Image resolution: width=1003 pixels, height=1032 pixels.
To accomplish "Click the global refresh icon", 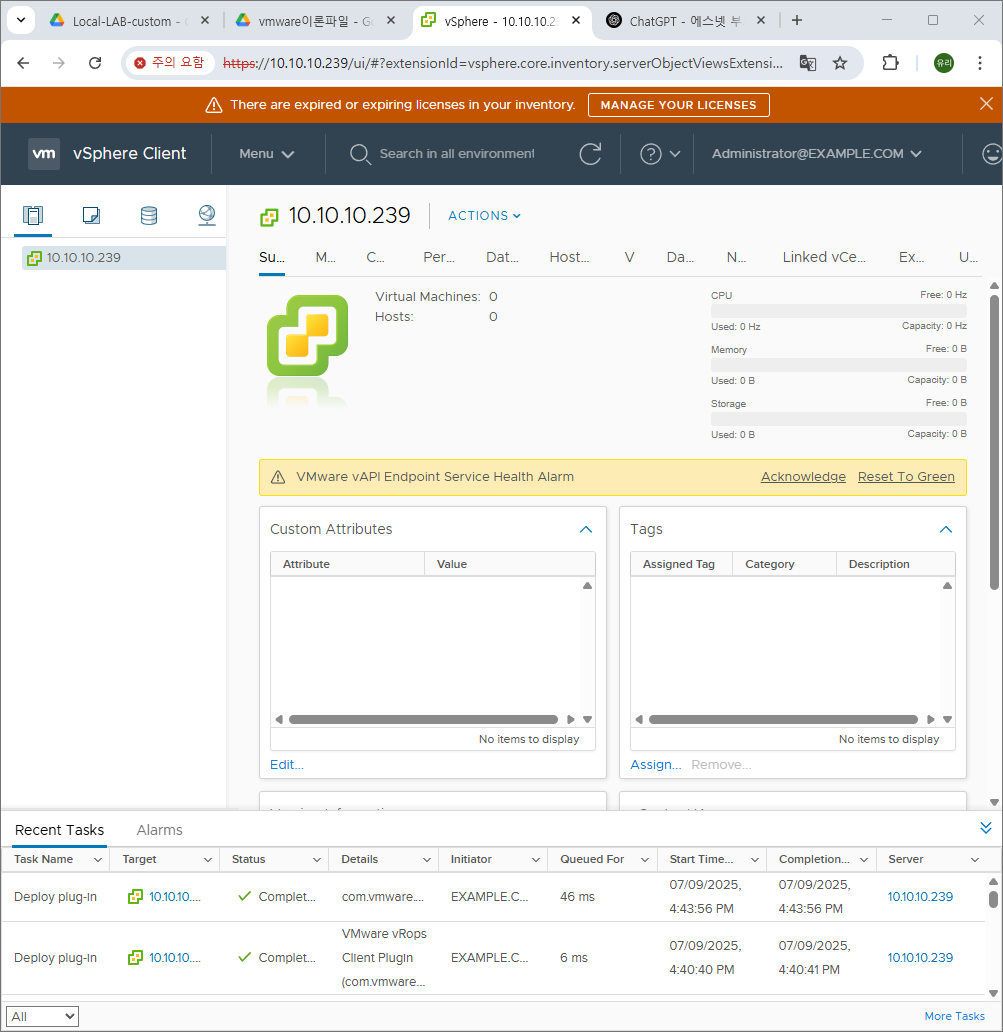I will coord(590,154).
